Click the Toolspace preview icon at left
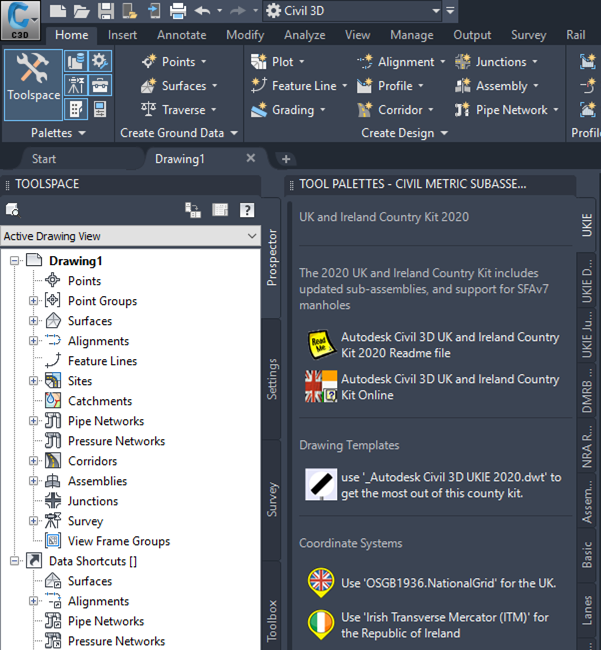 pyautogui.click(x=13, y=210)
